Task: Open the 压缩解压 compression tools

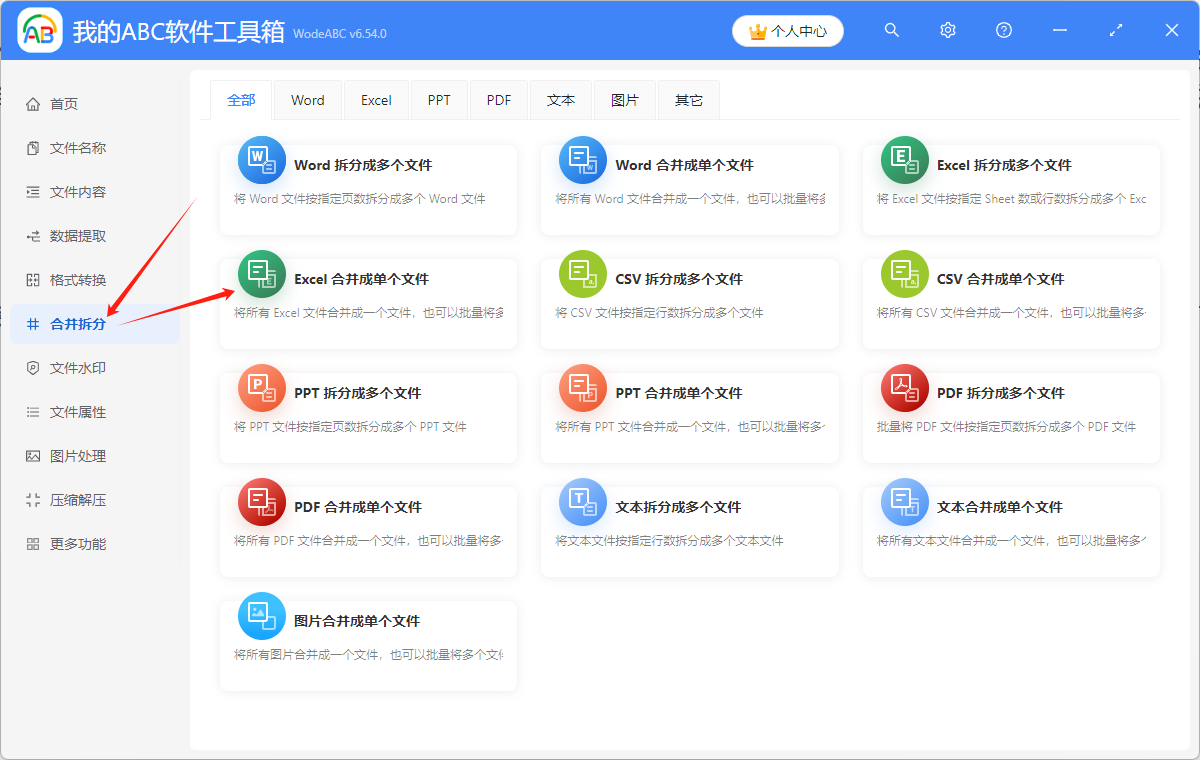Action: click(70, 499)
